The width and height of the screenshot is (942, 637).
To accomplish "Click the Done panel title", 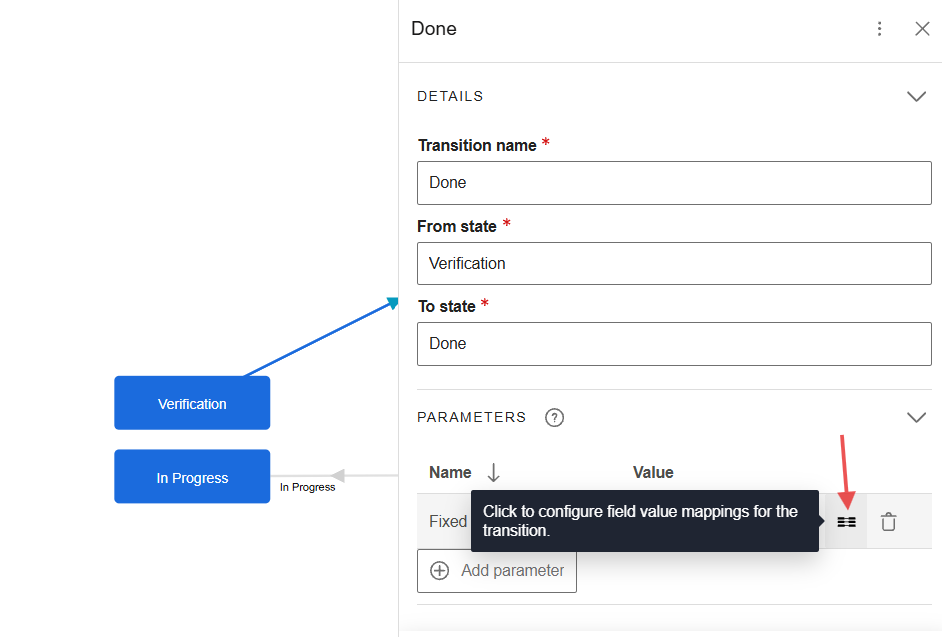I will 434,29.
